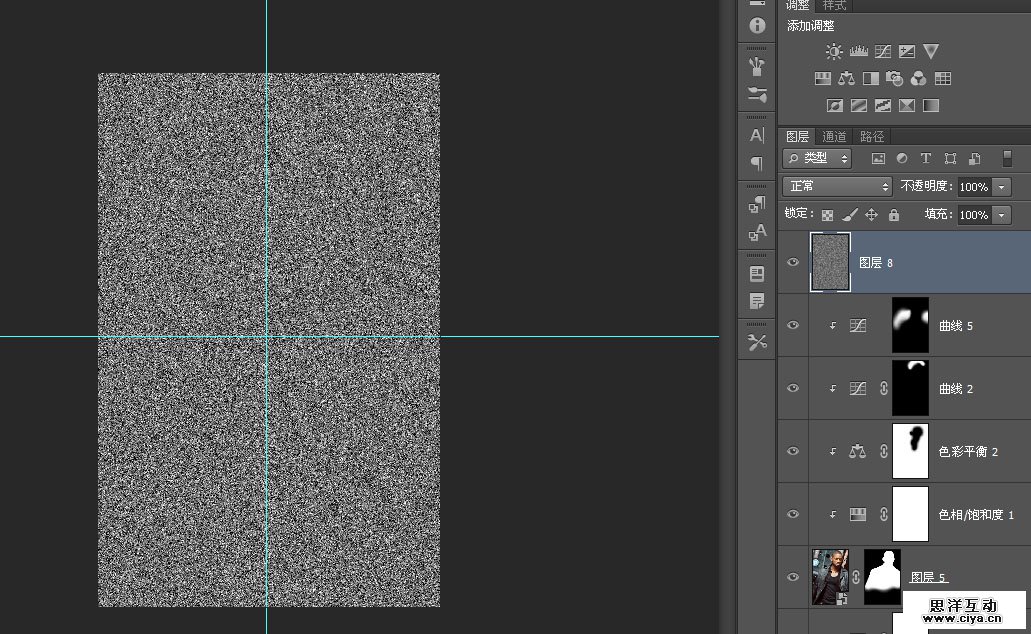Expand the 不透明度 opacity slider arrow

point(1002,187)
